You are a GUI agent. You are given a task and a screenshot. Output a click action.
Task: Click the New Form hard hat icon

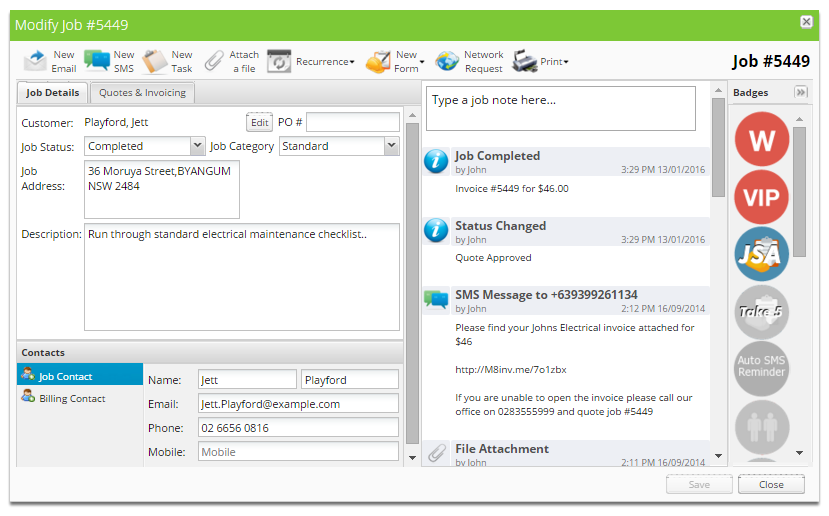(378, 62)
